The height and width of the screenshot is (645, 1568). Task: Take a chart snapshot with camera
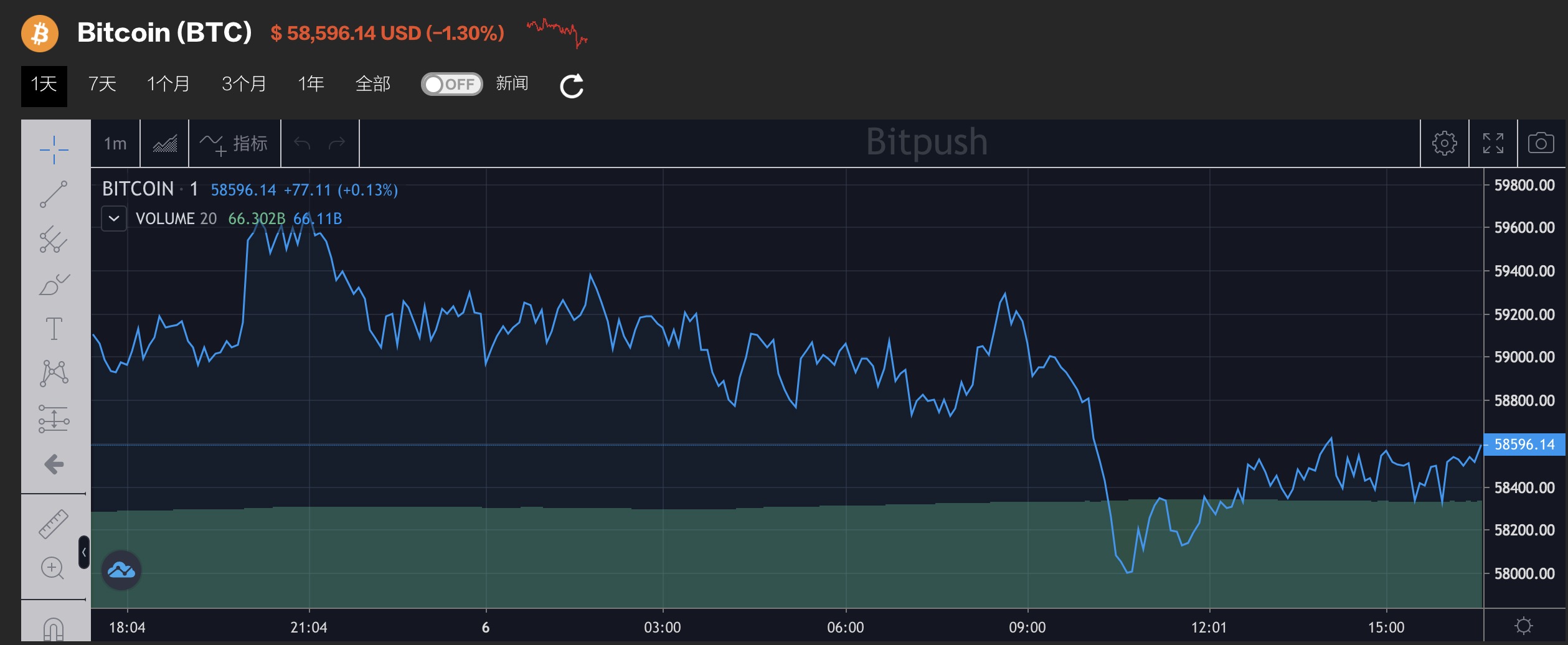tap(1541, 144)
